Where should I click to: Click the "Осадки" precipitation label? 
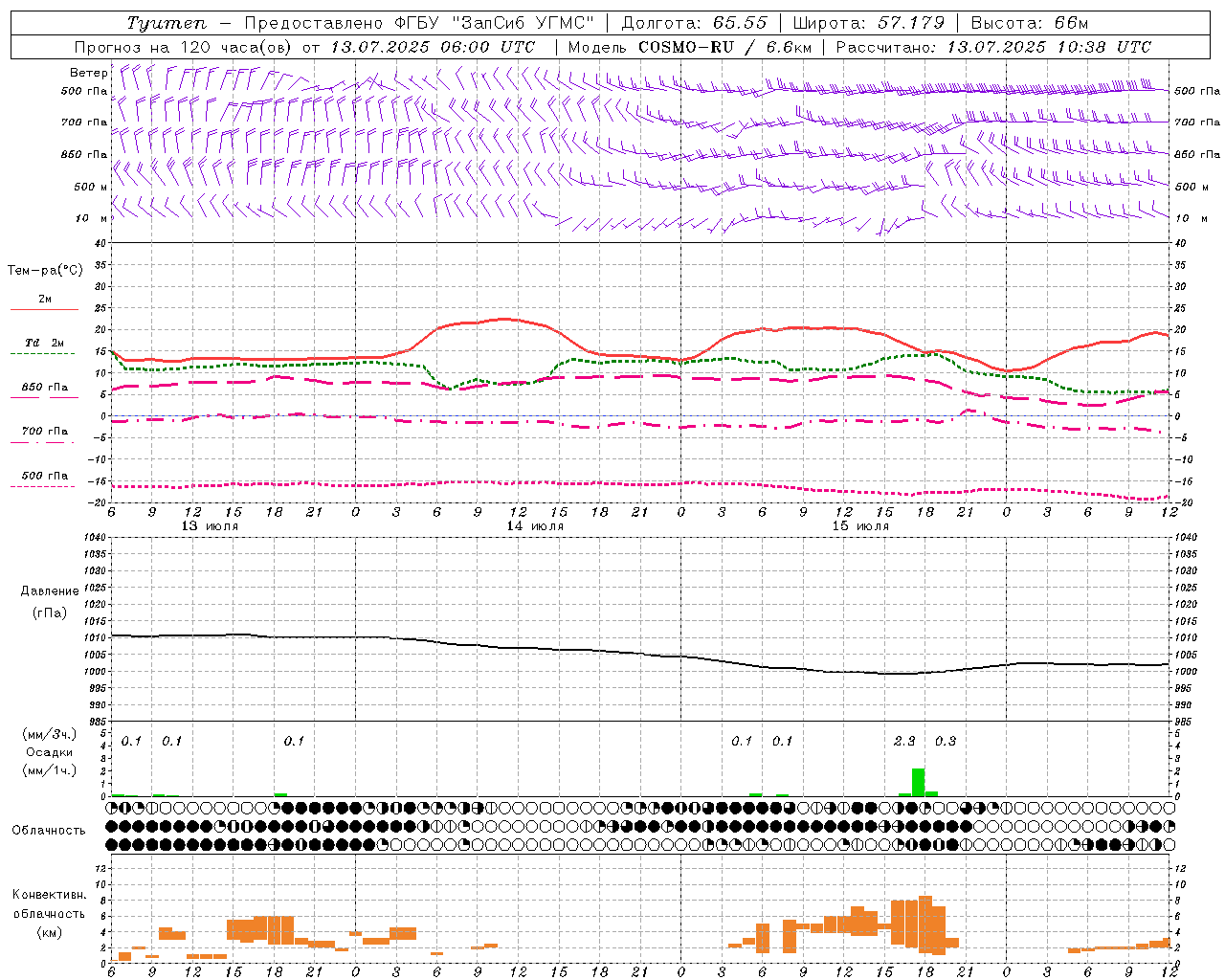point(49,752)
